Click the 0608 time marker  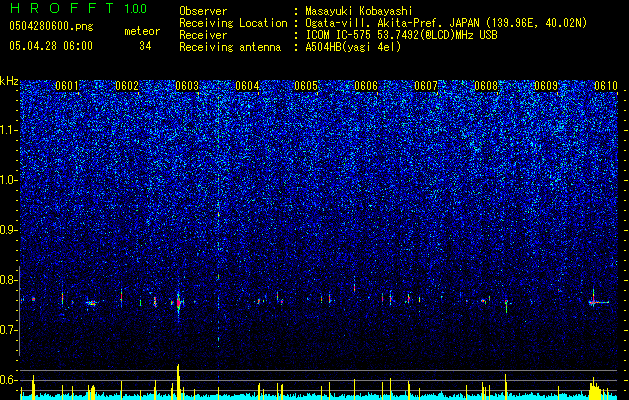[486, 86]
